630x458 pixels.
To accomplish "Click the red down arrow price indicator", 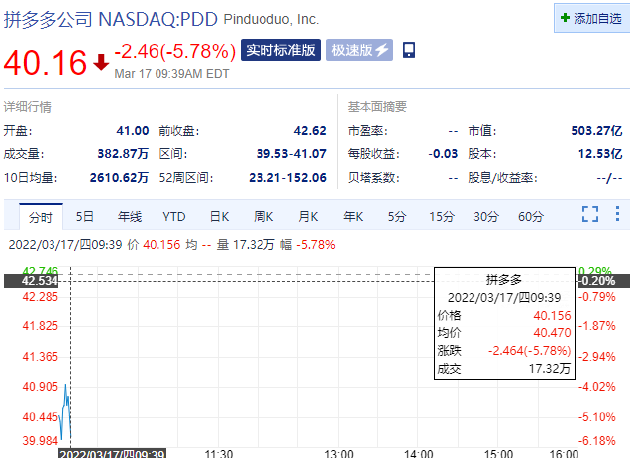I will tap(101, 62).
